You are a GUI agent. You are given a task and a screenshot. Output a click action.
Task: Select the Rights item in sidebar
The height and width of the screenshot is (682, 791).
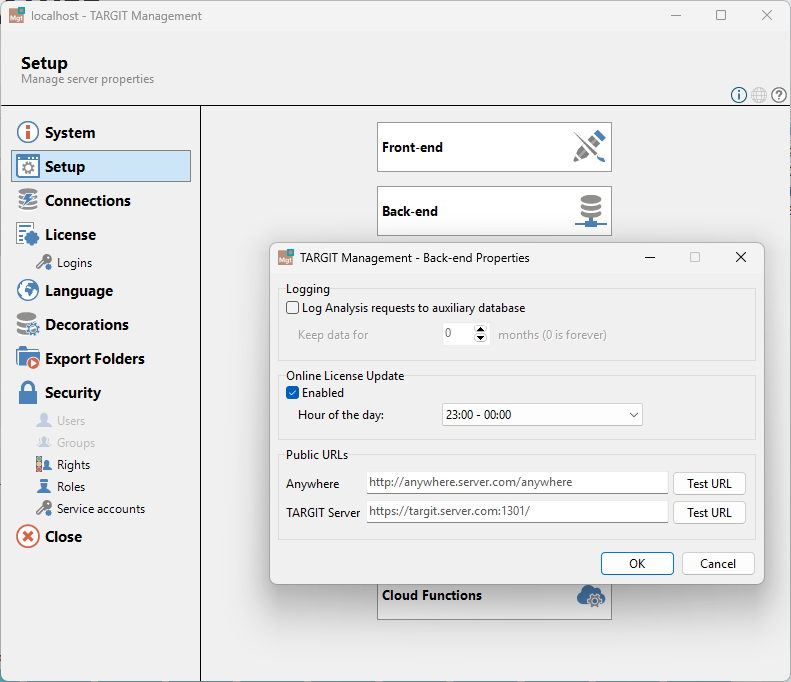[73, 465]
